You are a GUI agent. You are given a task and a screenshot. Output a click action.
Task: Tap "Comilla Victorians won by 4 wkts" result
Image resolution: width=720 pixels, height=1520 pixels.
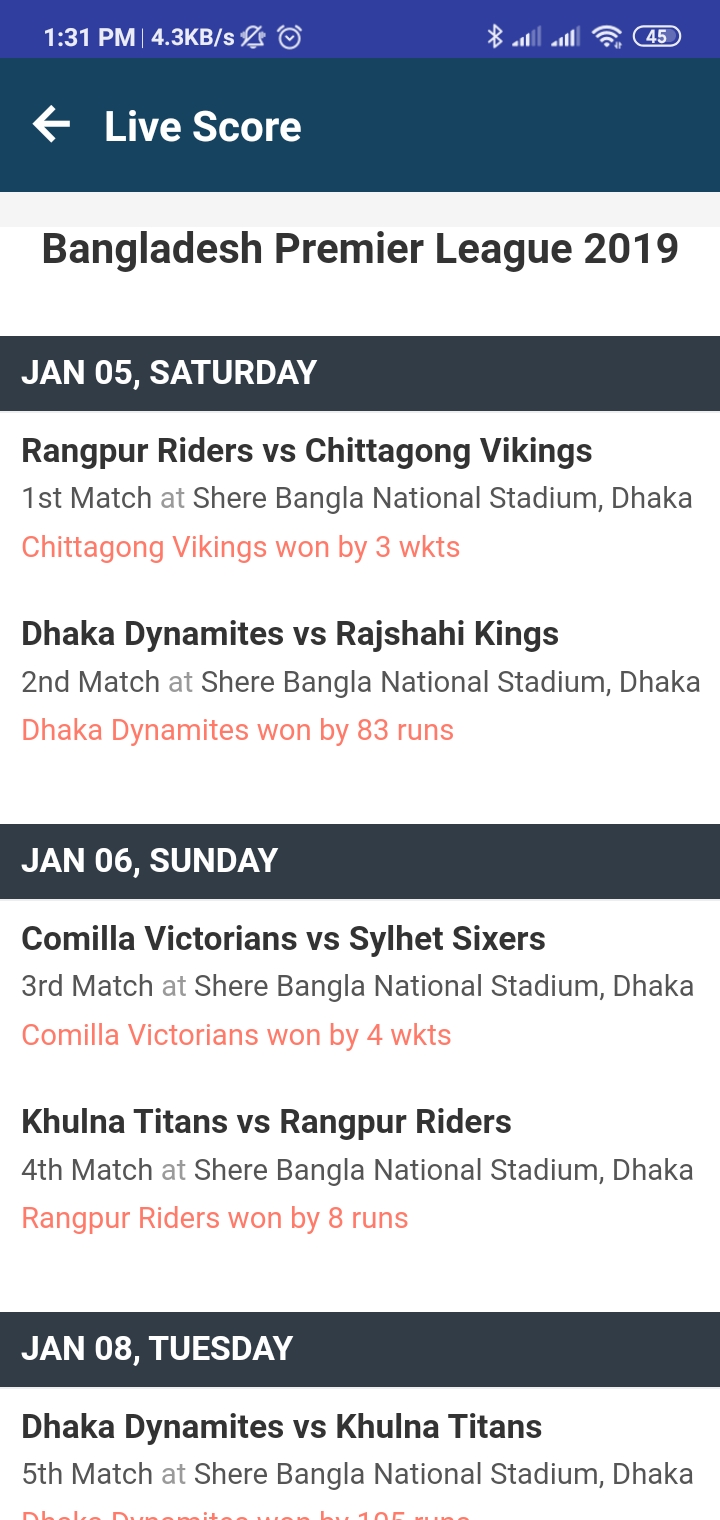237,1035
